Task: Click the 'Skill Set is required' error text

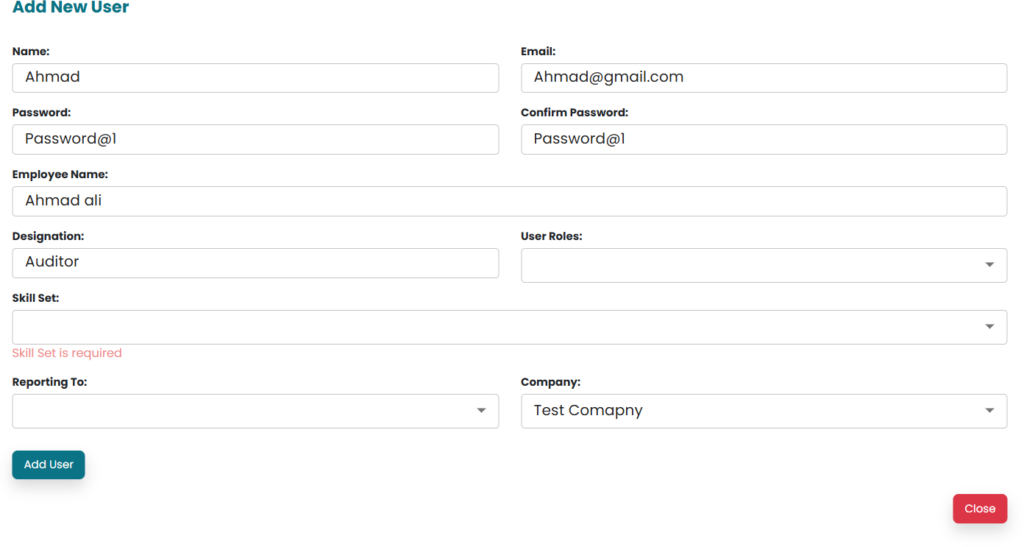Action: pos(67,353)
